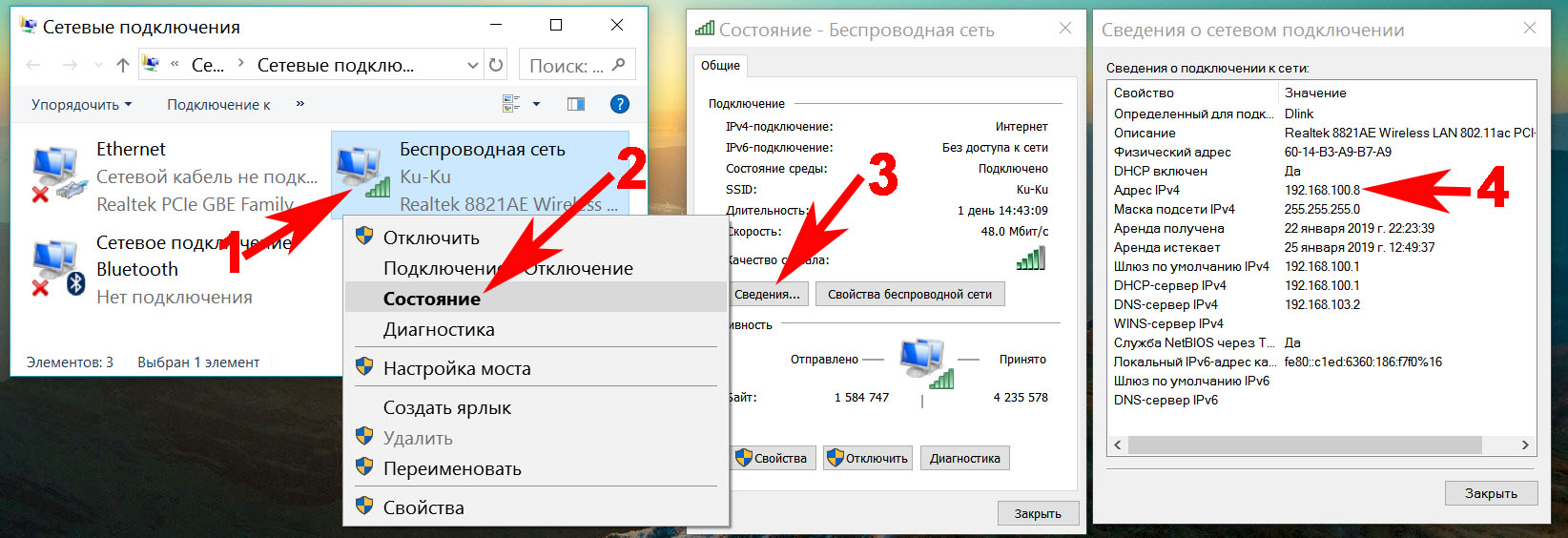Select the Описание row with Realtek 8821AE
The image size is (1568, 538).
[1322, 133]
